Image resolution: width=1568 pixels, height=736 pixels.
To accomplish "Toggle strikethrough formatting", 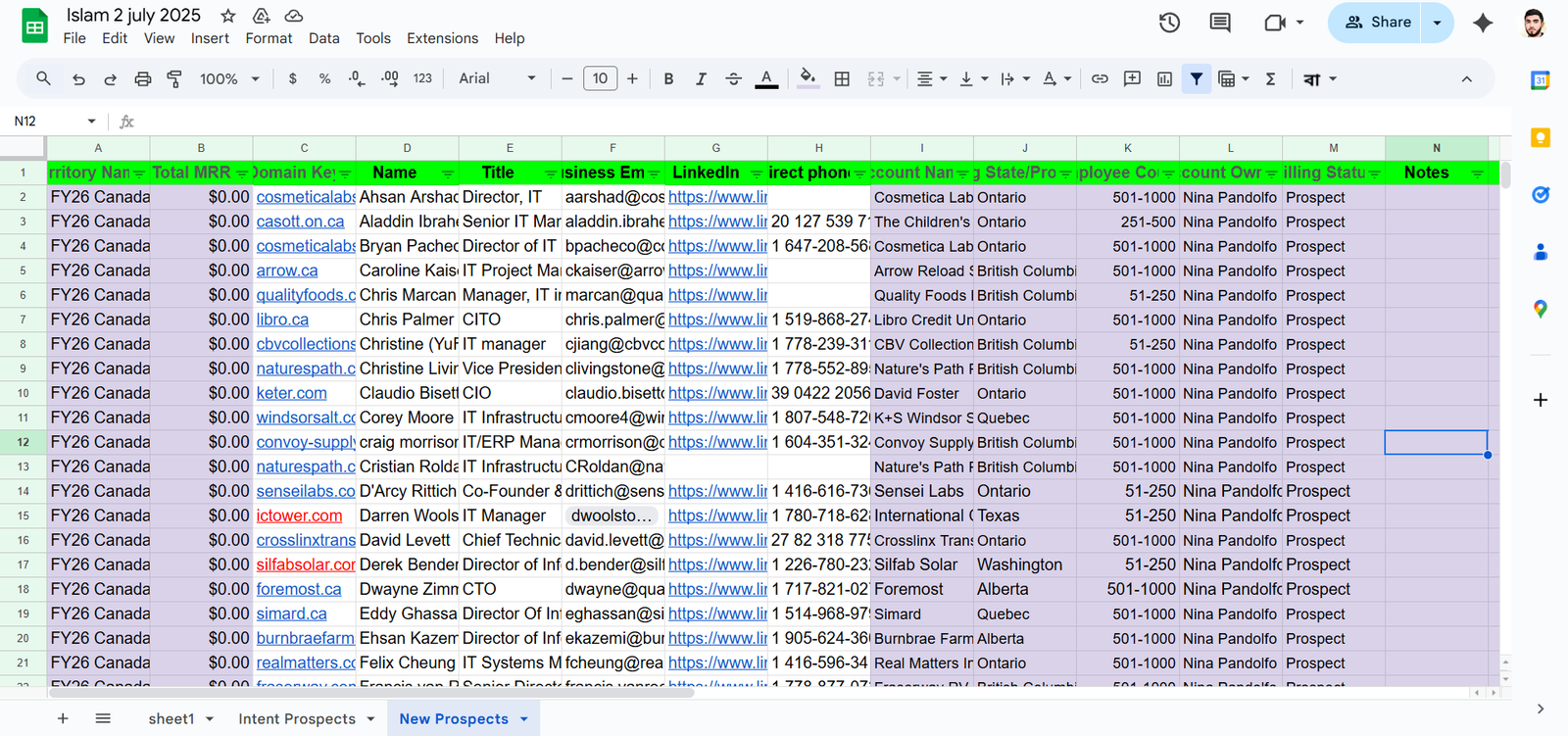I will click(733, 79).
